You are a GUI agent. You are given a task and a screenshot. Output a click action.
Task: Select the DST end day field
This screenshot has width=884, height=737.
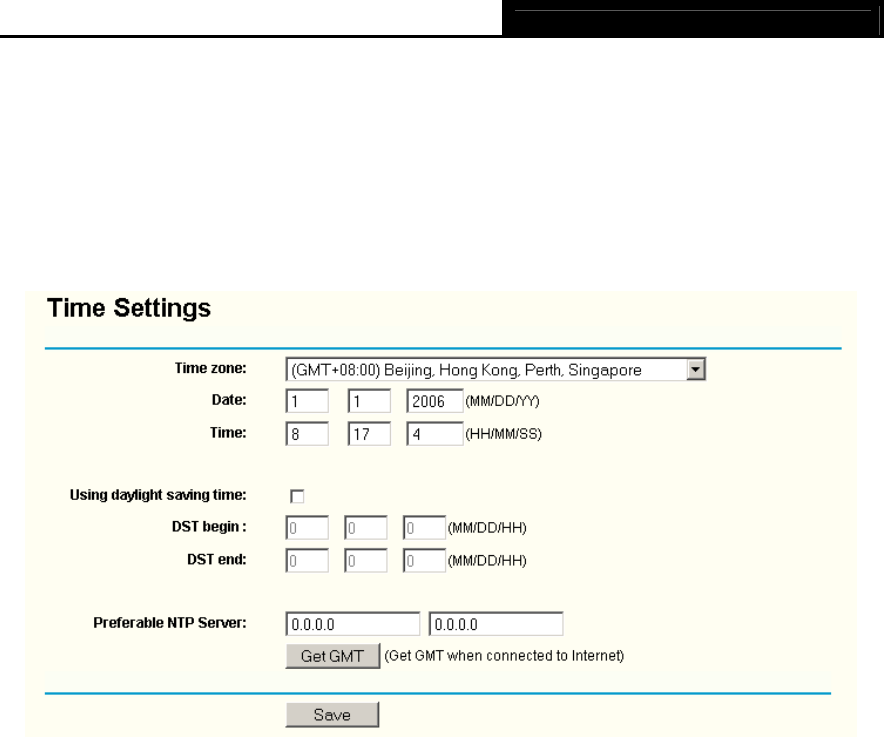[x=365, y=561]
